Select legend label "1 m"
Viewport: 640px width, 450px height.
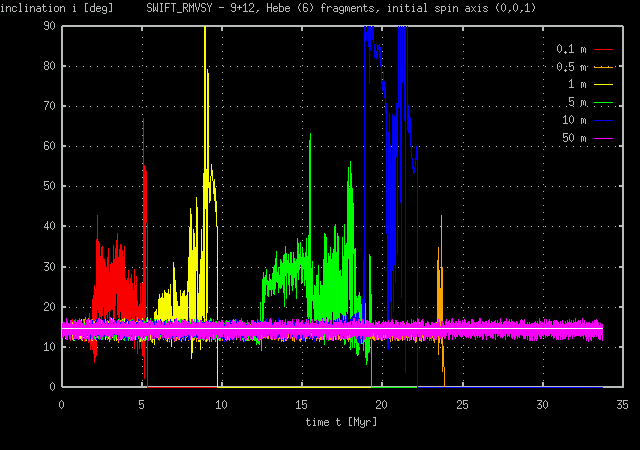(x=577, y=85)
